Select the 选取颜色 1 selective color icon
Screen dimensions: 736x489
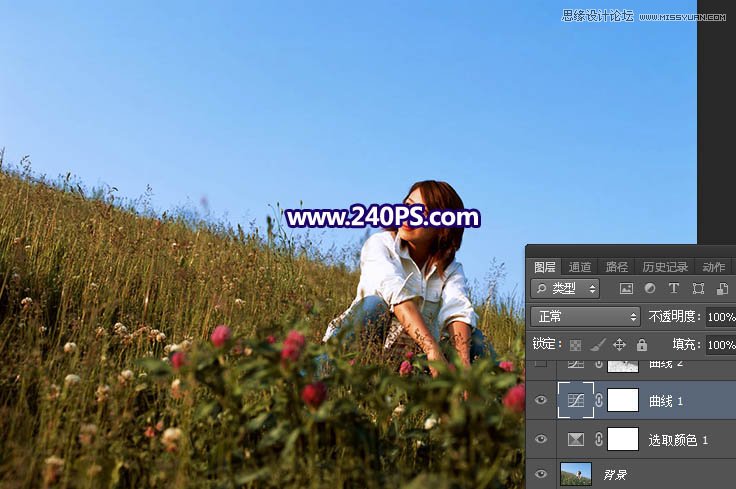tap(576, 440)
